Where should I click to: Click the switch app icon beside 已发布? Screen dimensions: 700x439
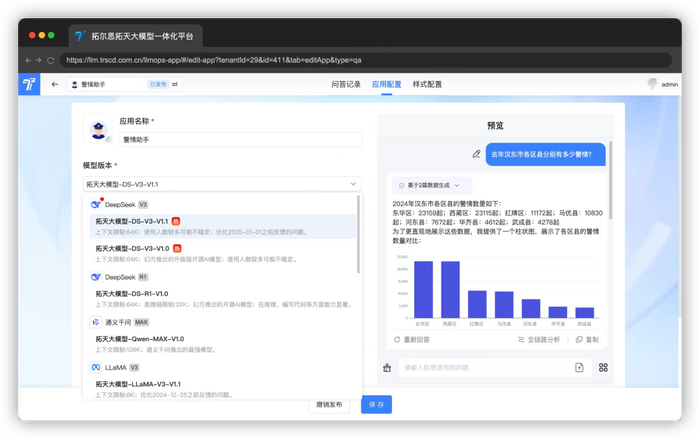175,84
